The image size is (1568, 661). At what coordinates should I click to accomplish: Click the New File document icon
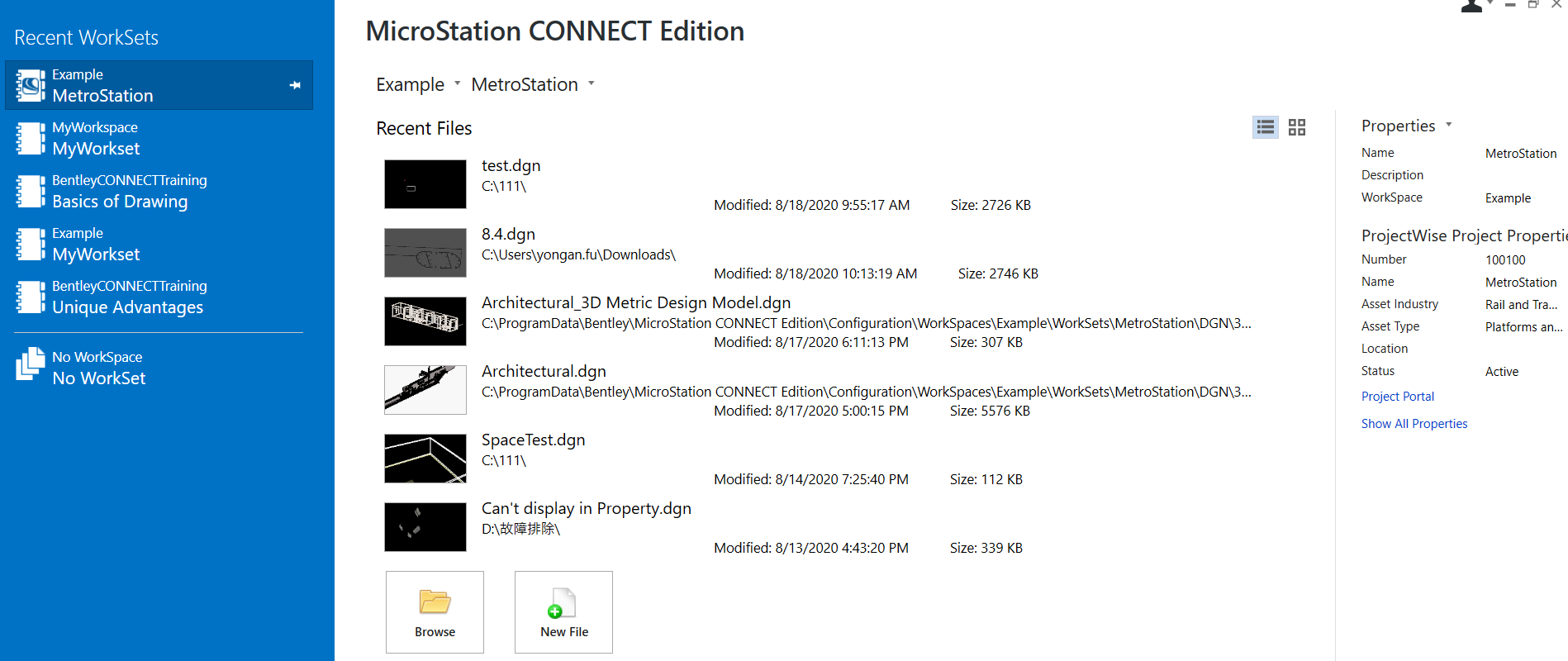coord(563,602)
